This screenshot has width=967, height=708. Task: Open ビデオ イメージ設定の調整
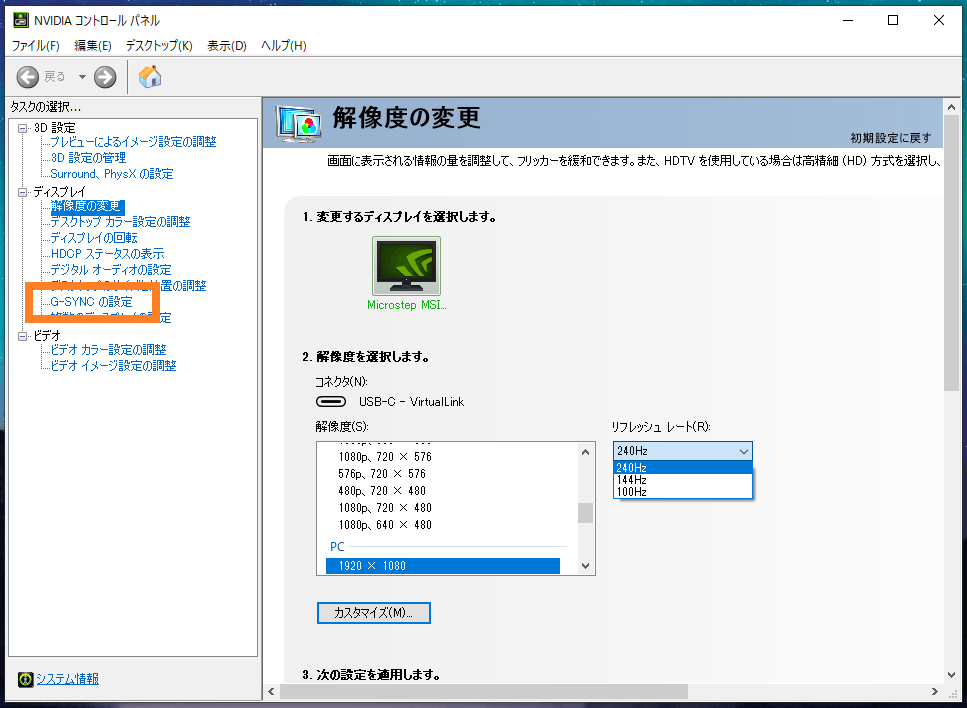click(x=113, y=366)
